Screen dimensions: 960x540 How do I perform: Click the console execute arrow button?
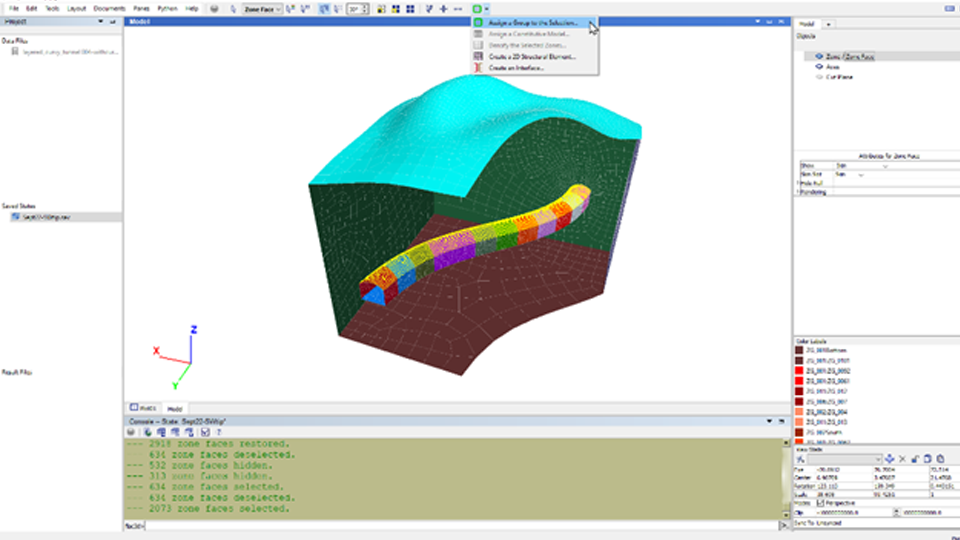click(x=782, y=525)
